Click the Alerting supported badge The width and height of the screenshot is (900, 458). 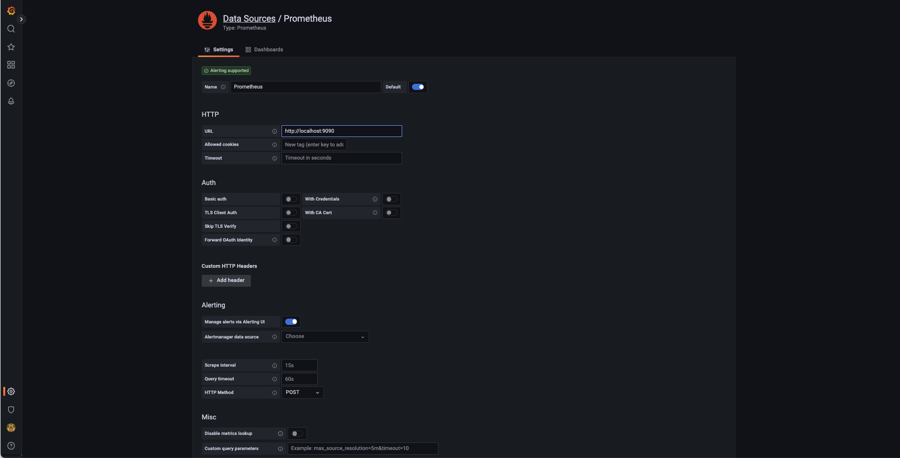226,71
